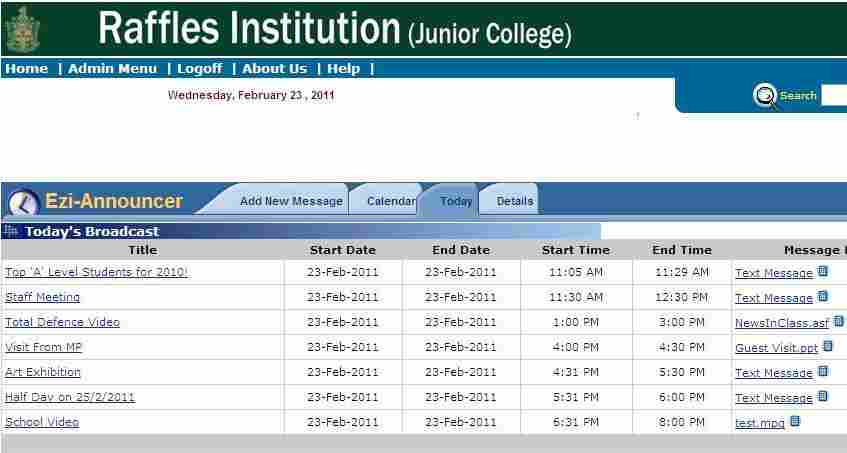Open Visit From MP link
The height and width of the screenshot is (453, 847).
point(44,347)
